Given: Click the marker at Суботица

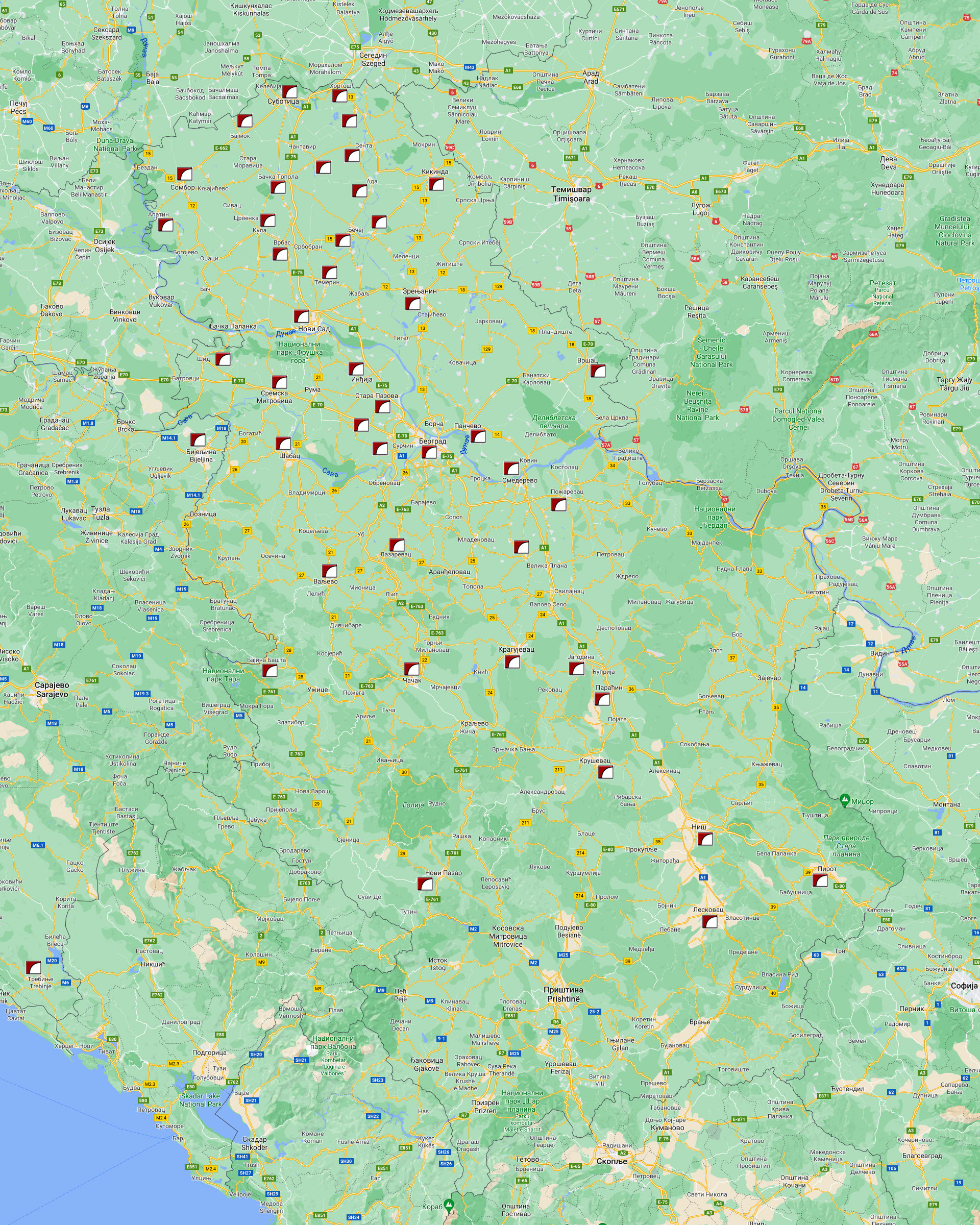Looking at the screenshot, I should coord(290,92).
